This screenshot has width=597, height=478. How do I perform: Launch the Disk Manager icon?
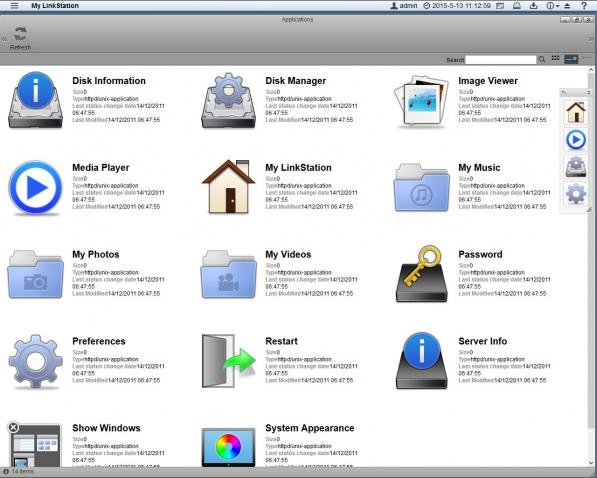pos(228,101)
